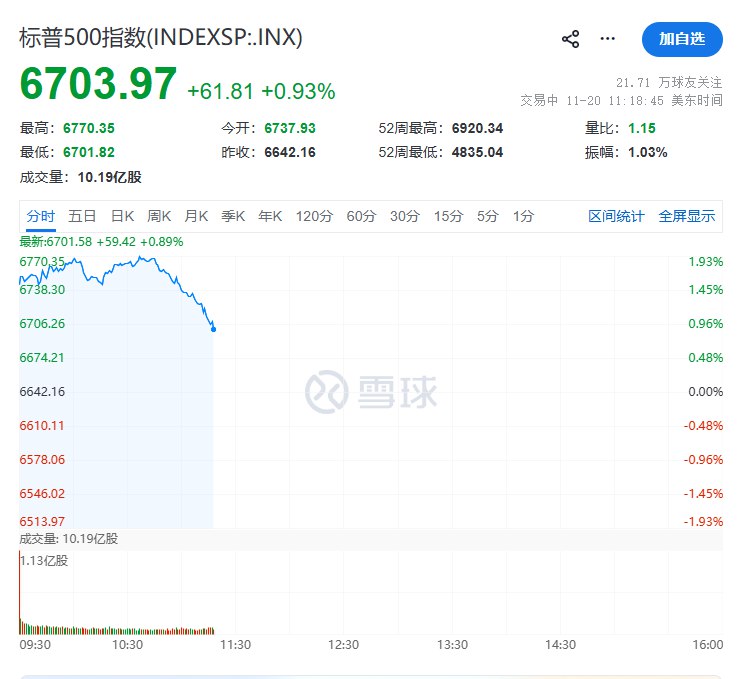Click the 昨收 value in the stats
Viewport: 741px width, 679px height.
point(290,152)
